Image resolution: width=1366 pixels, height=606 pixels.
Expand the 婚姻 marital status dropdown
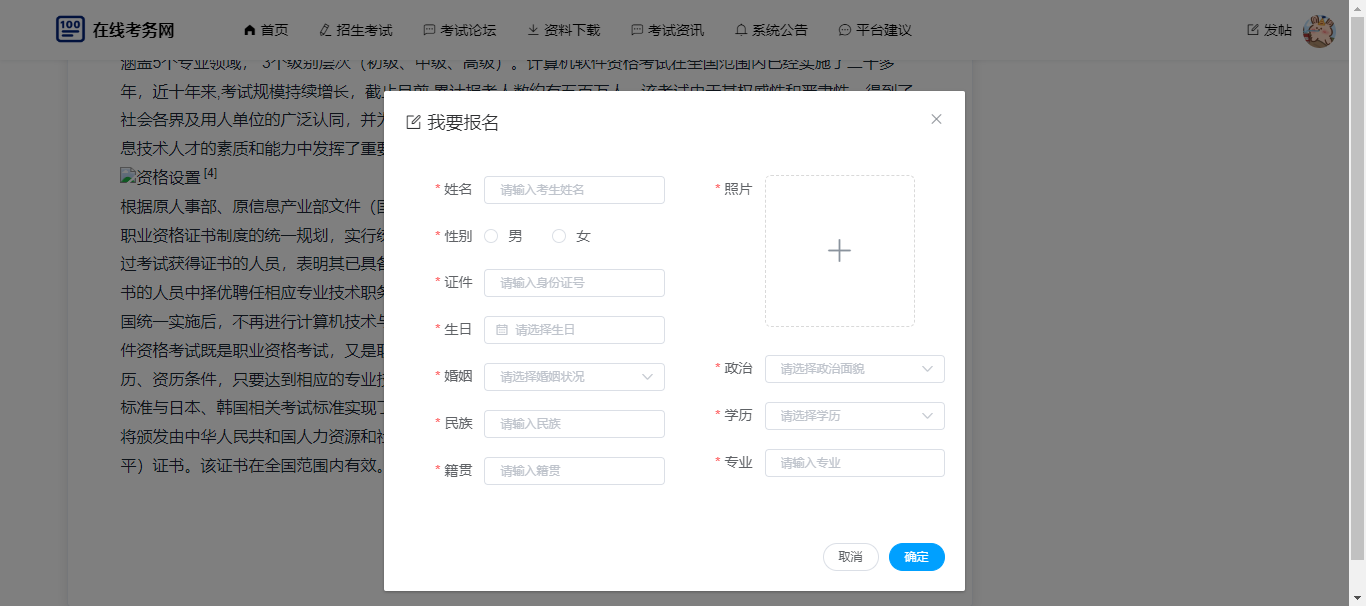(574, 377)
